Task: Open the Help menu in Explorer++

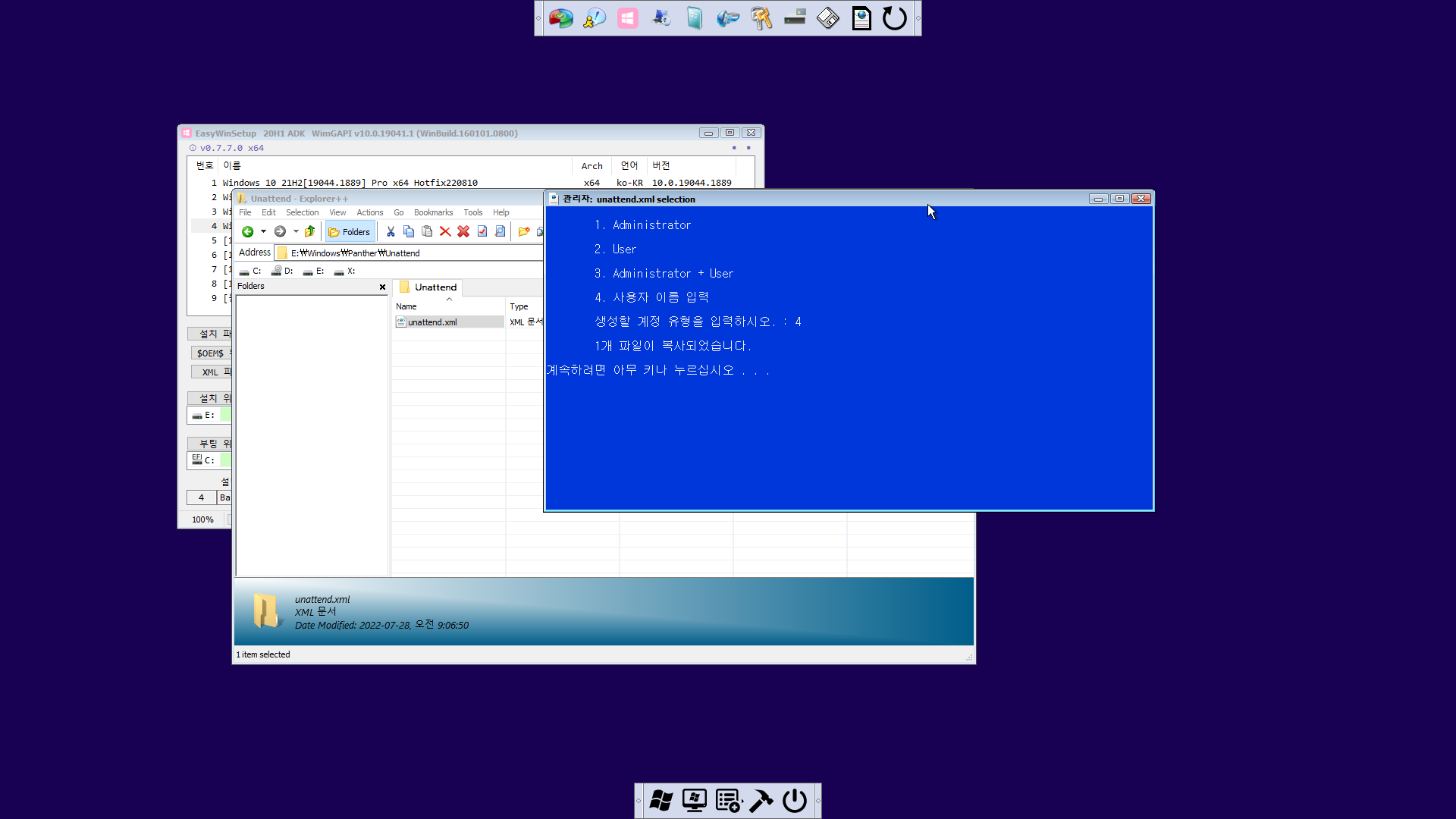Action: point(501,213)
